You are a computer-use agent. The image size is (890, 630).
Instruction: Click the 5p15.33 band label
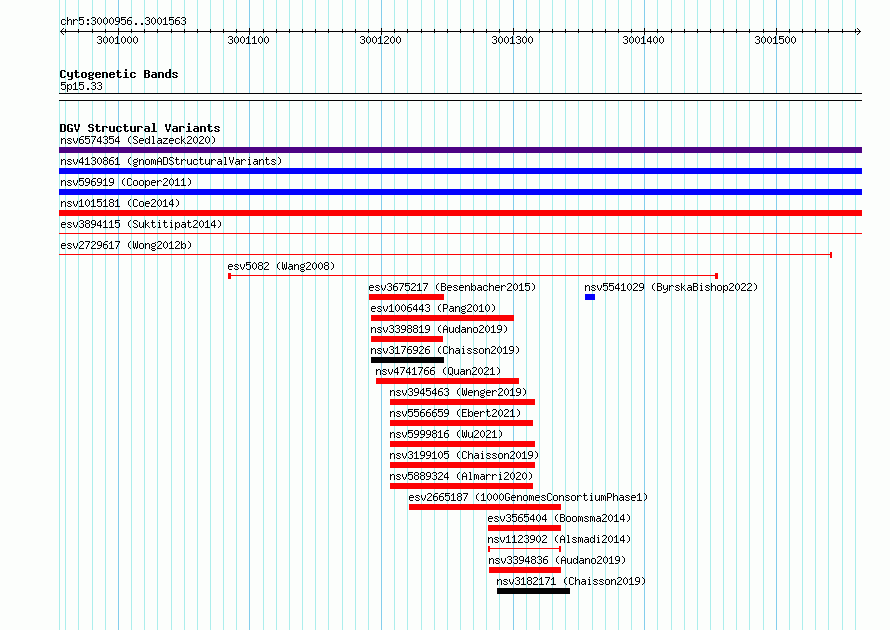(81, 86)
